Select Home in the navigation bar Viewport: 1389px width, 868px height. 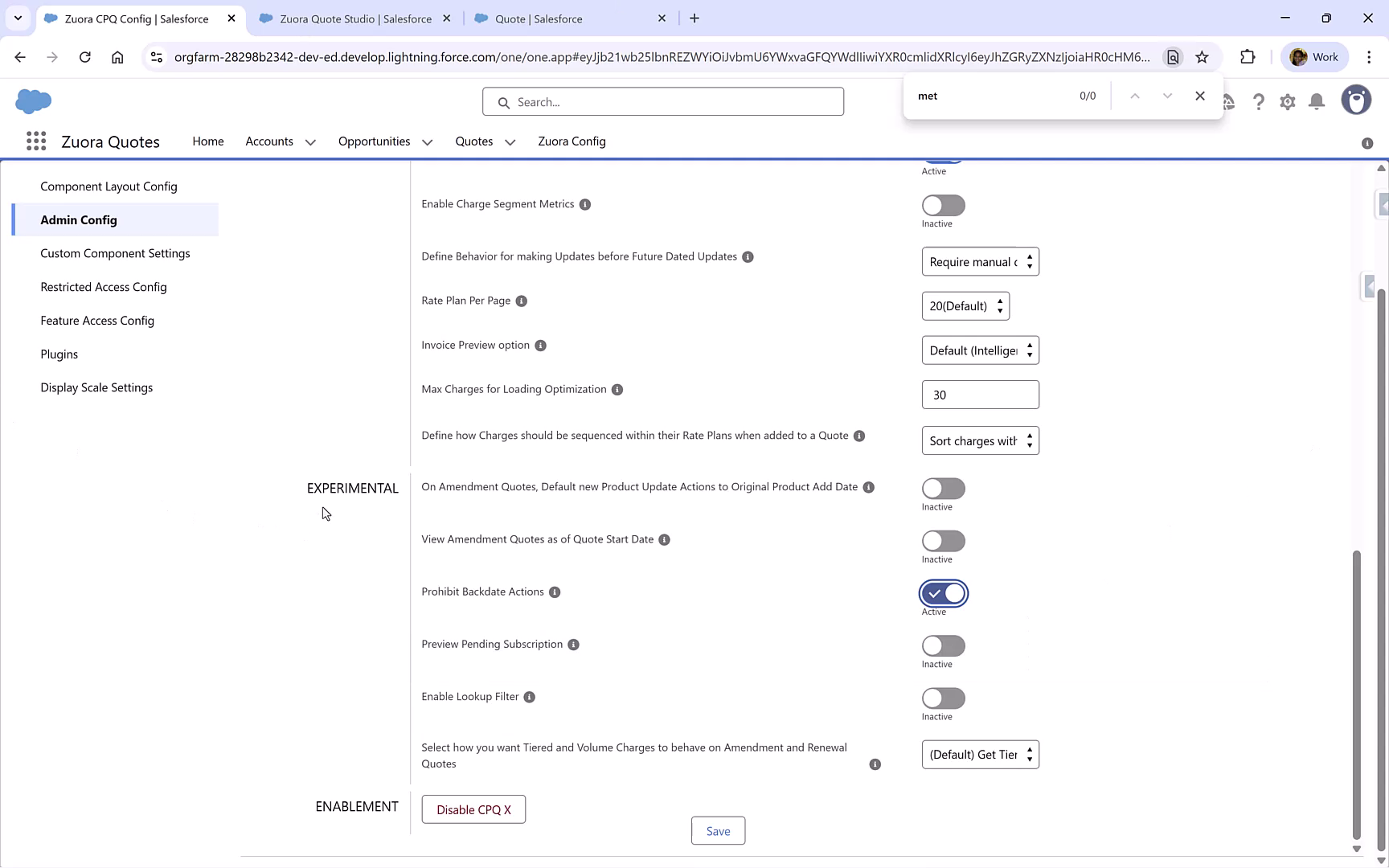pyautogui.click(x=207, y=141)
